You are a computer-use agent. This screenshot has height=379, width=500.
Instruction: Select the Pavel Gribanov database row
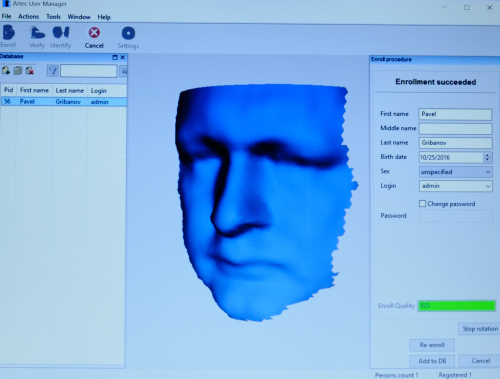64,102
